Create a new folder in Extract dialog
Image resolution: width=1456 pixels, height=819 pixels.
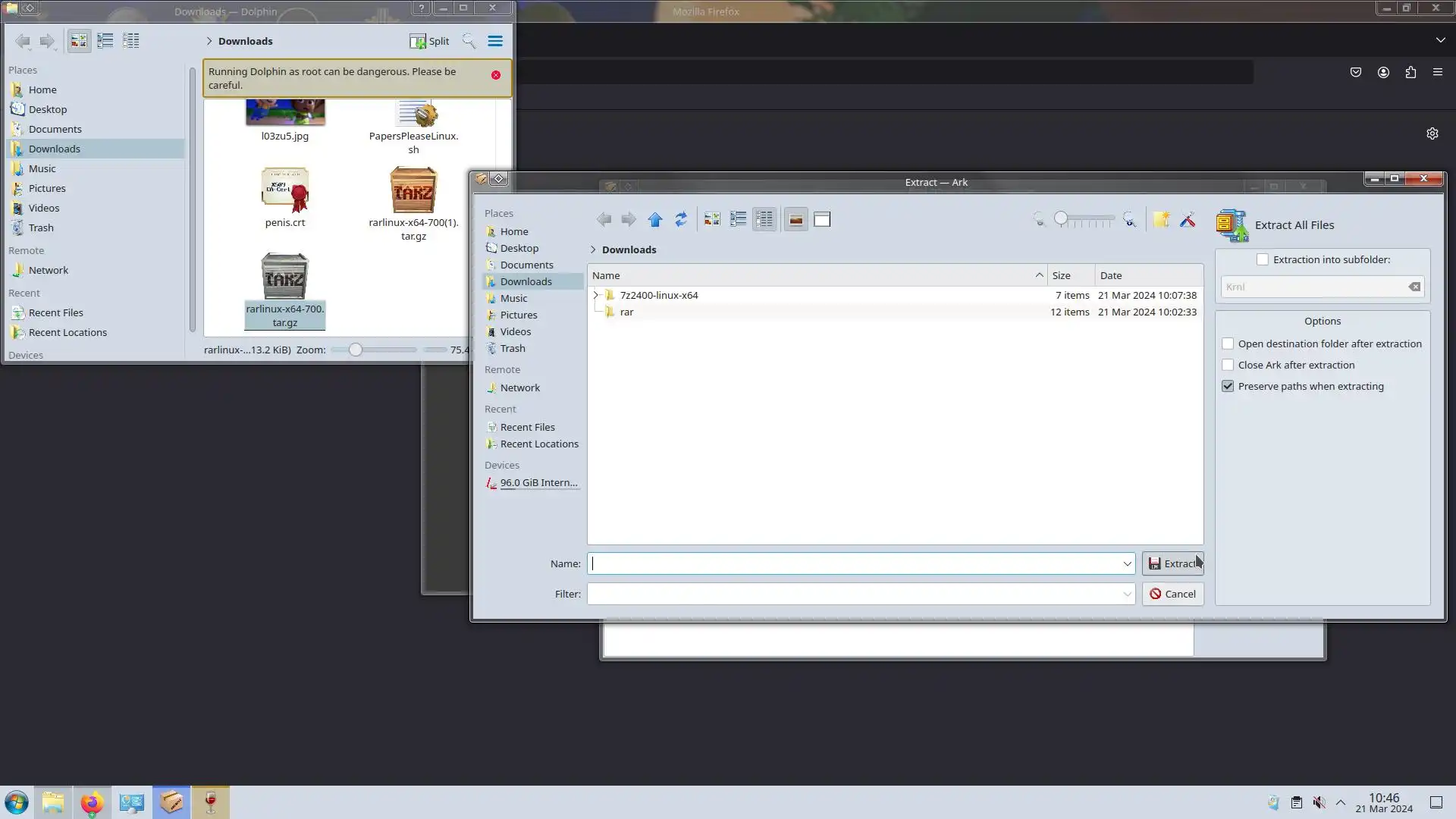1161,220
